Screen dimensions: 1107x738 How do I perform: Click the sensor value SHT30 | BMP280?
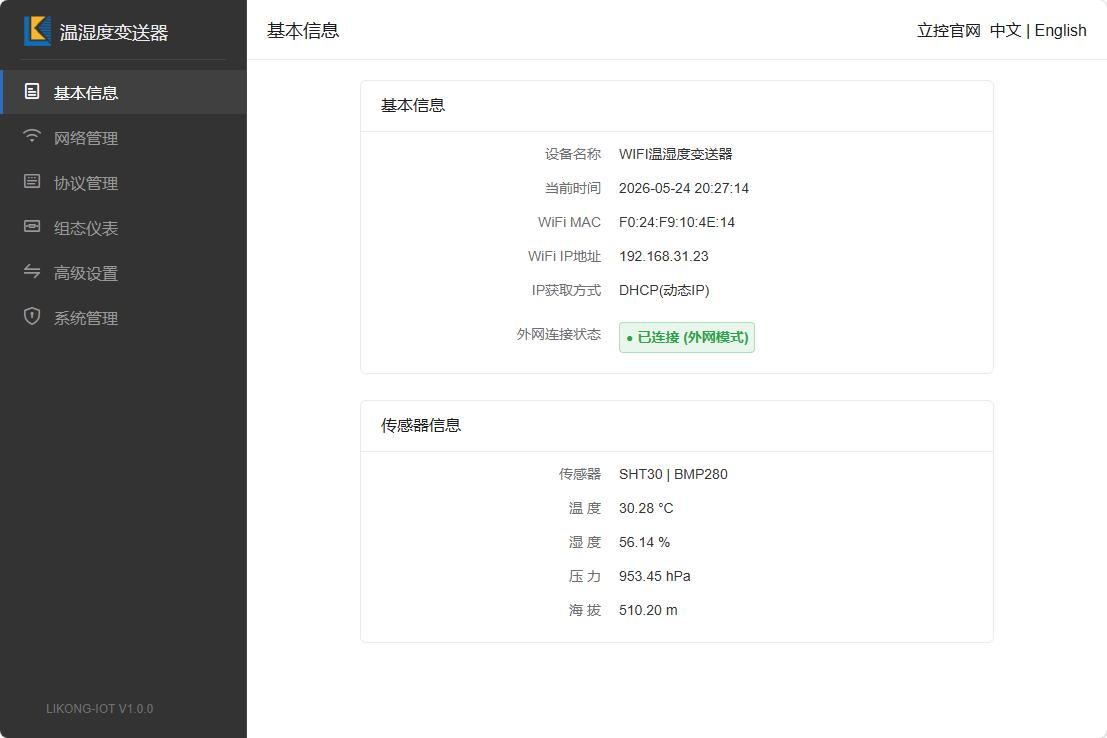pyautogui.click(x=673, y=474)
